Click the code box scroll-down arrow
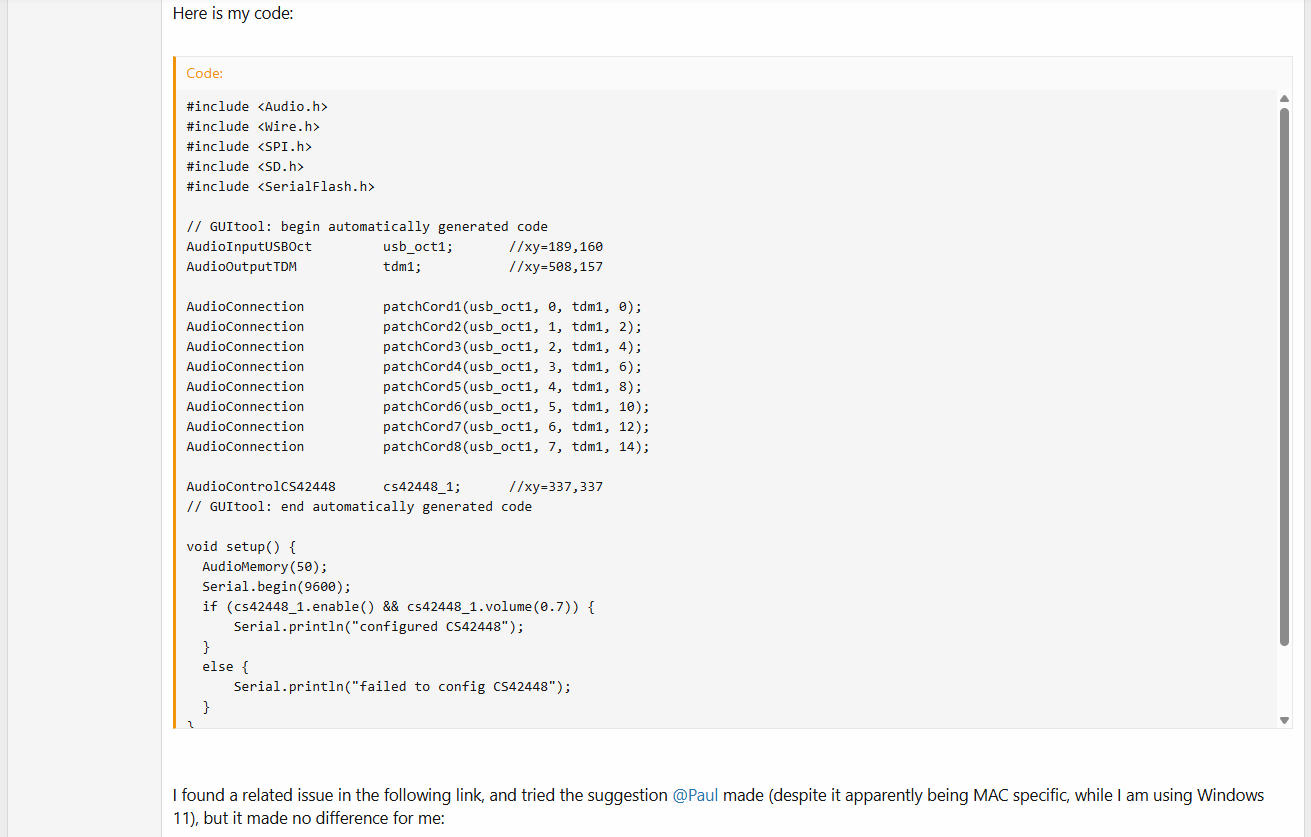The image size is (1311, 837). [1284, 720]
